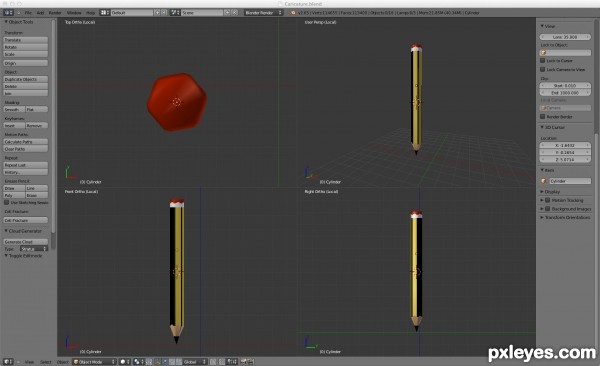Image resolution: width=600 pixels, height=366 pixels.
Task: Click the Duplicate Objects button
Action: tap(26, 79)
